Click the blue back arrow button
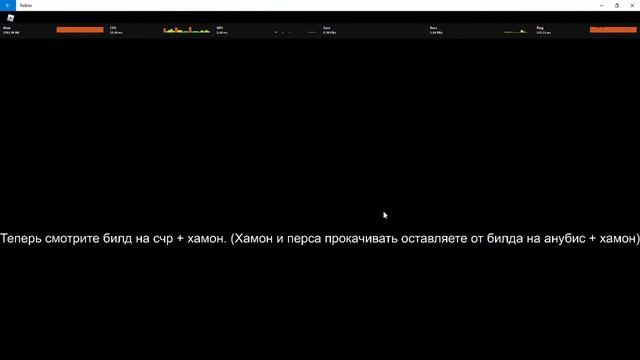The height and width of the screenshot is (360, 640). pos(8,5)
